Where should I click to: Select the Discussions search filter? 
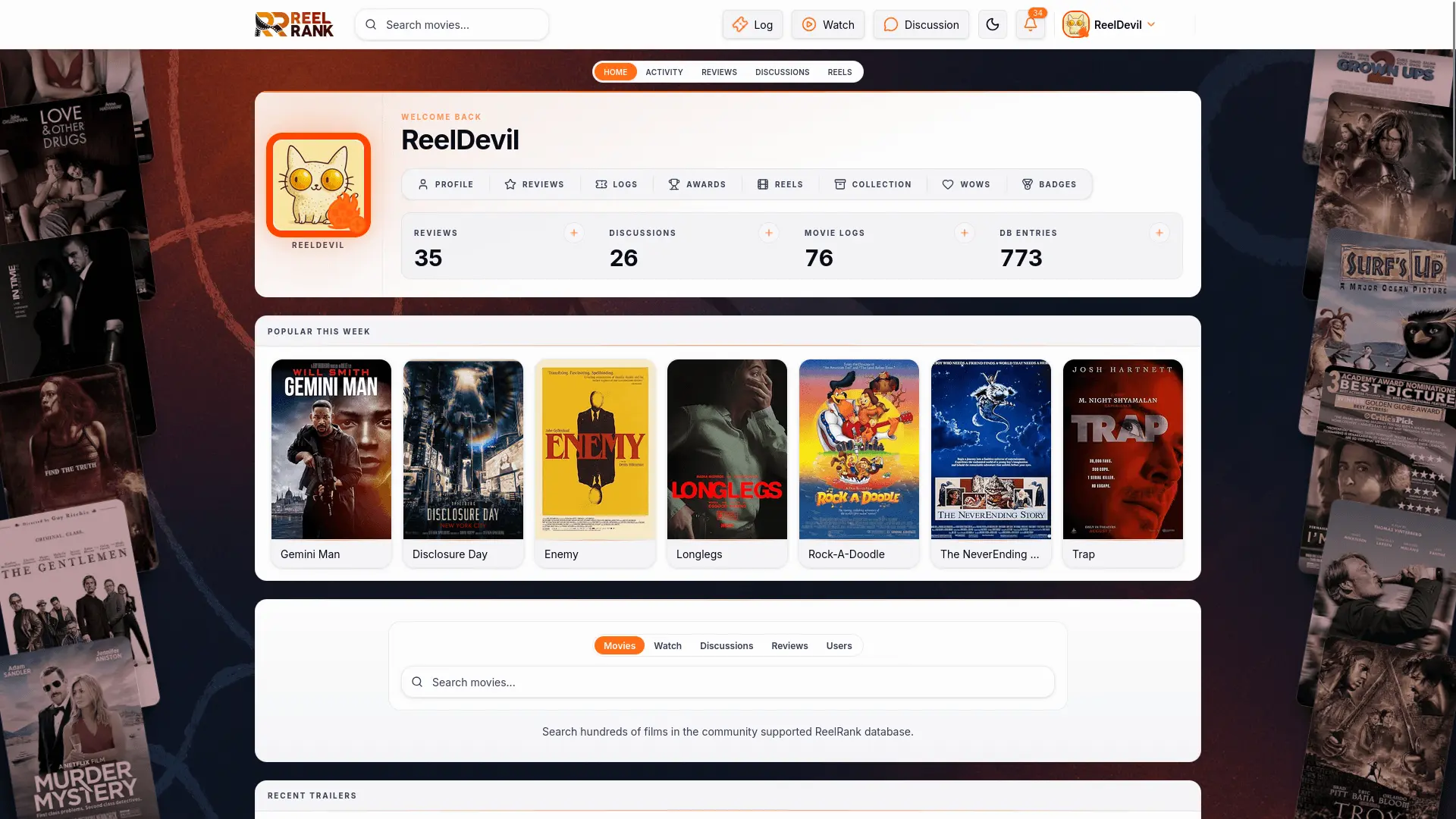coord(726,645)
